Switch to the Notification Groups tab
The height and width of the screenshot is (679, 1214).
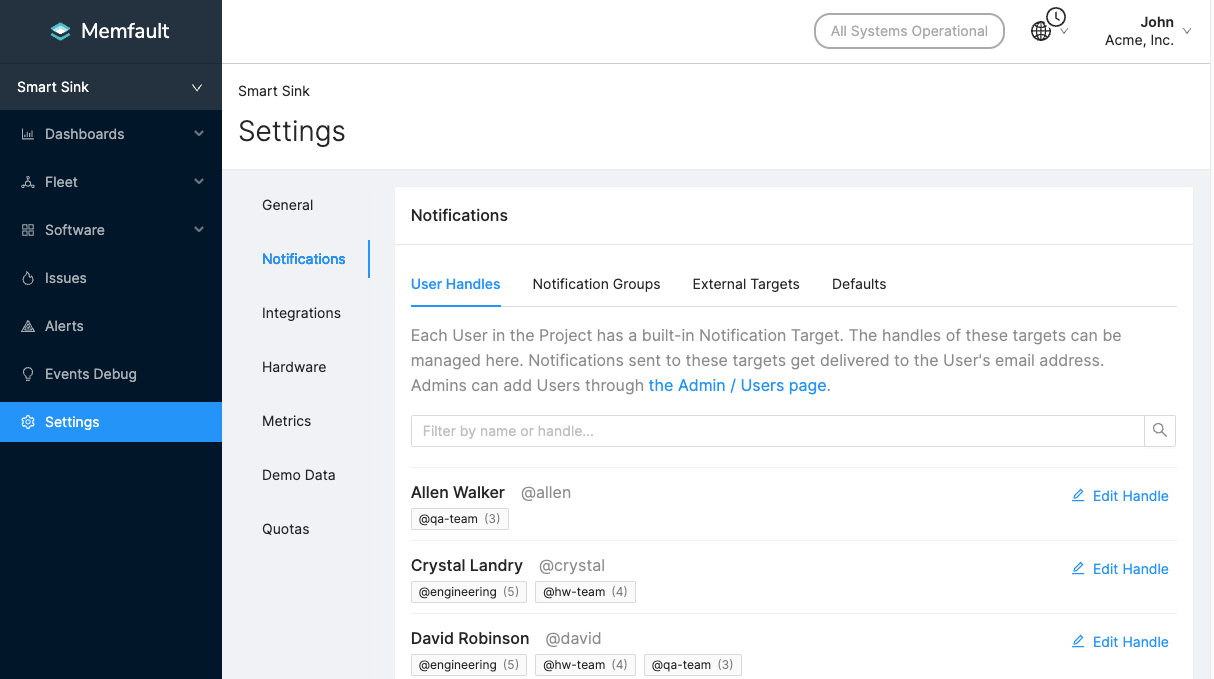coord(596,284)
